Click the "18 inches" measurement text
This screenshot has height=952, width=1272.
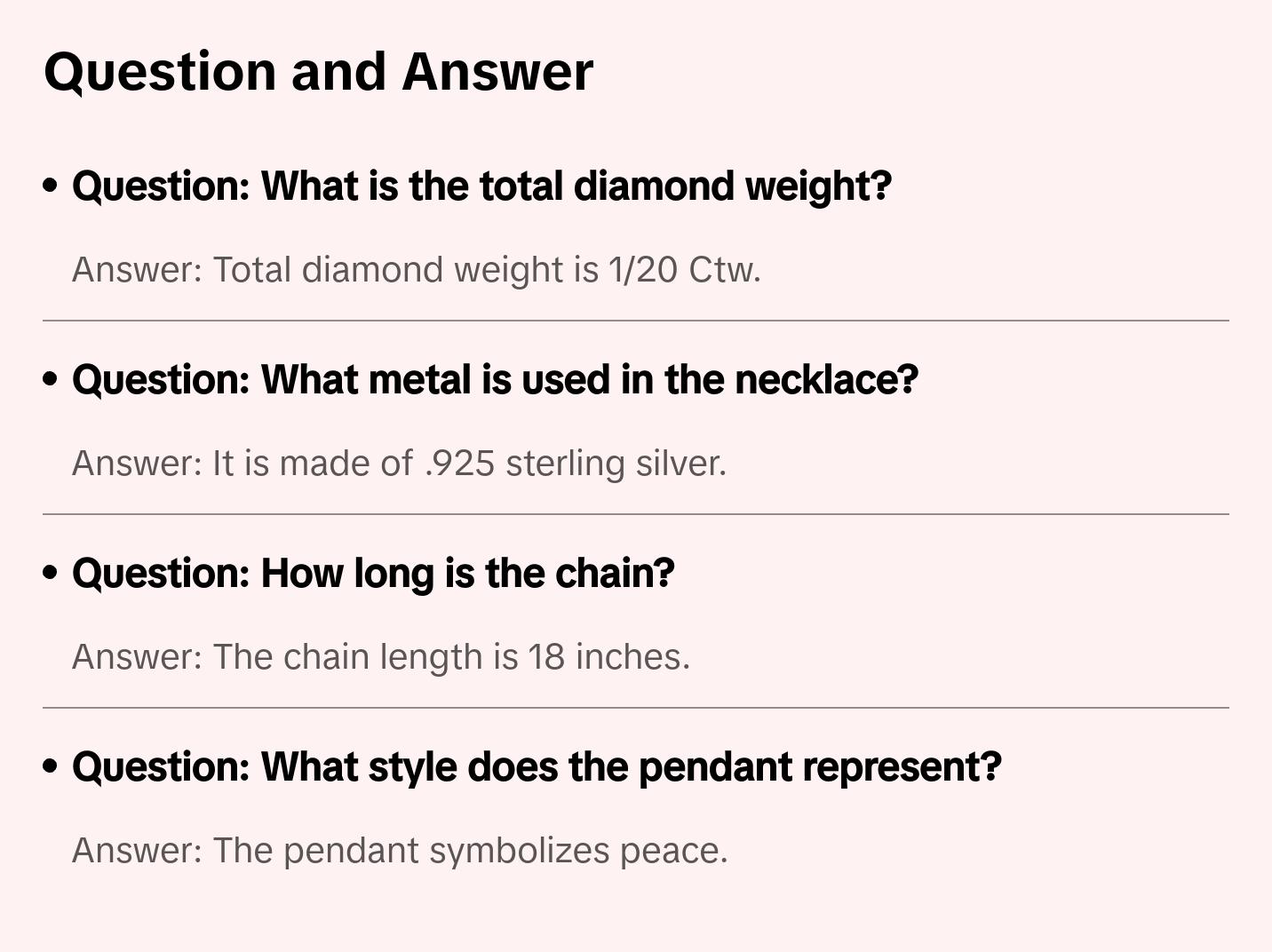tap(608, 657)
